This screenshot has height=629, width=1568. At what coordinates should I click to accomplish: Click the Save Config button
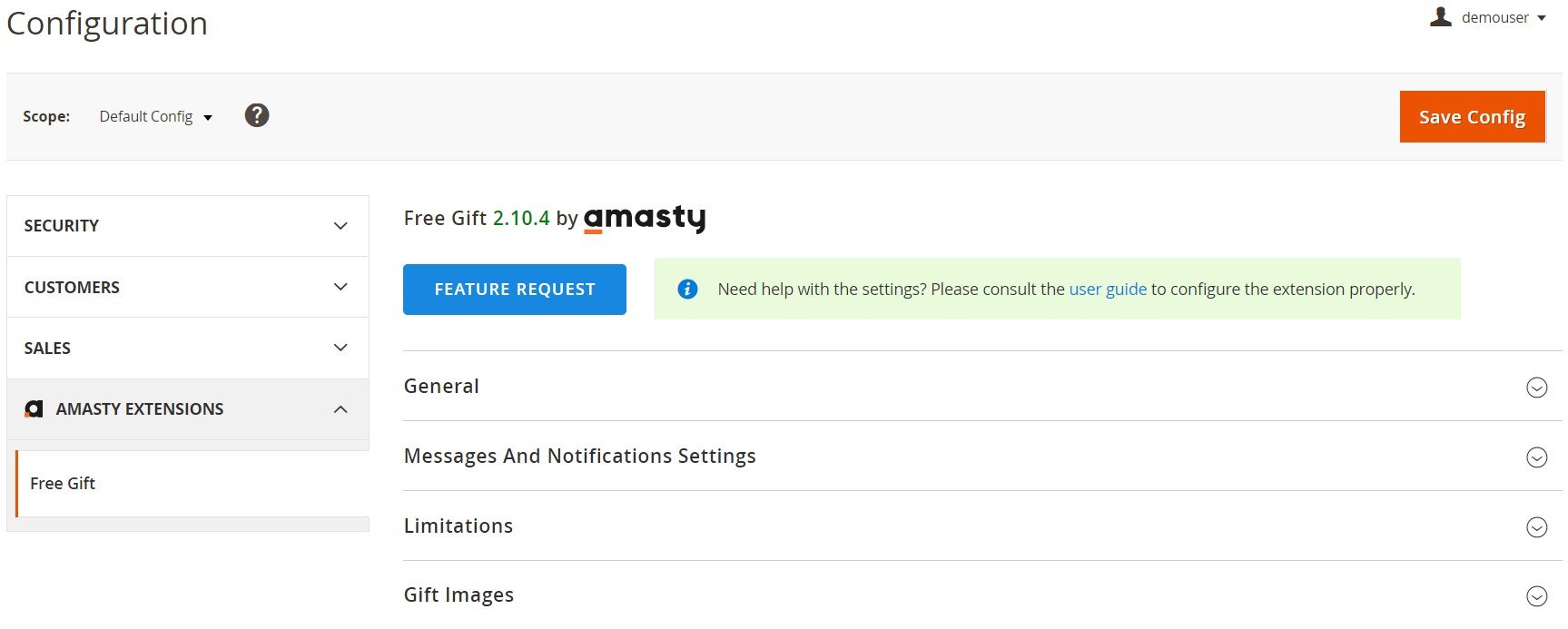pos(1472,116)
